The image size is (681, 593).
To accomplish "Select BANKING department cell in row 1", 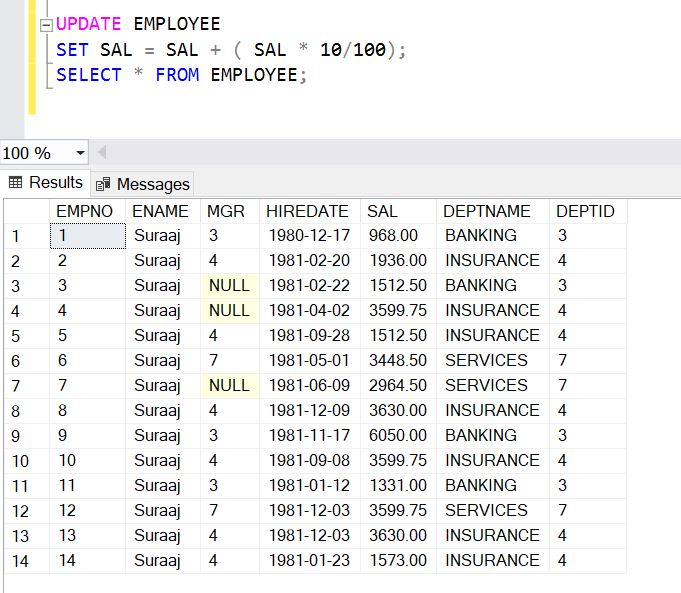I will 493,236.
